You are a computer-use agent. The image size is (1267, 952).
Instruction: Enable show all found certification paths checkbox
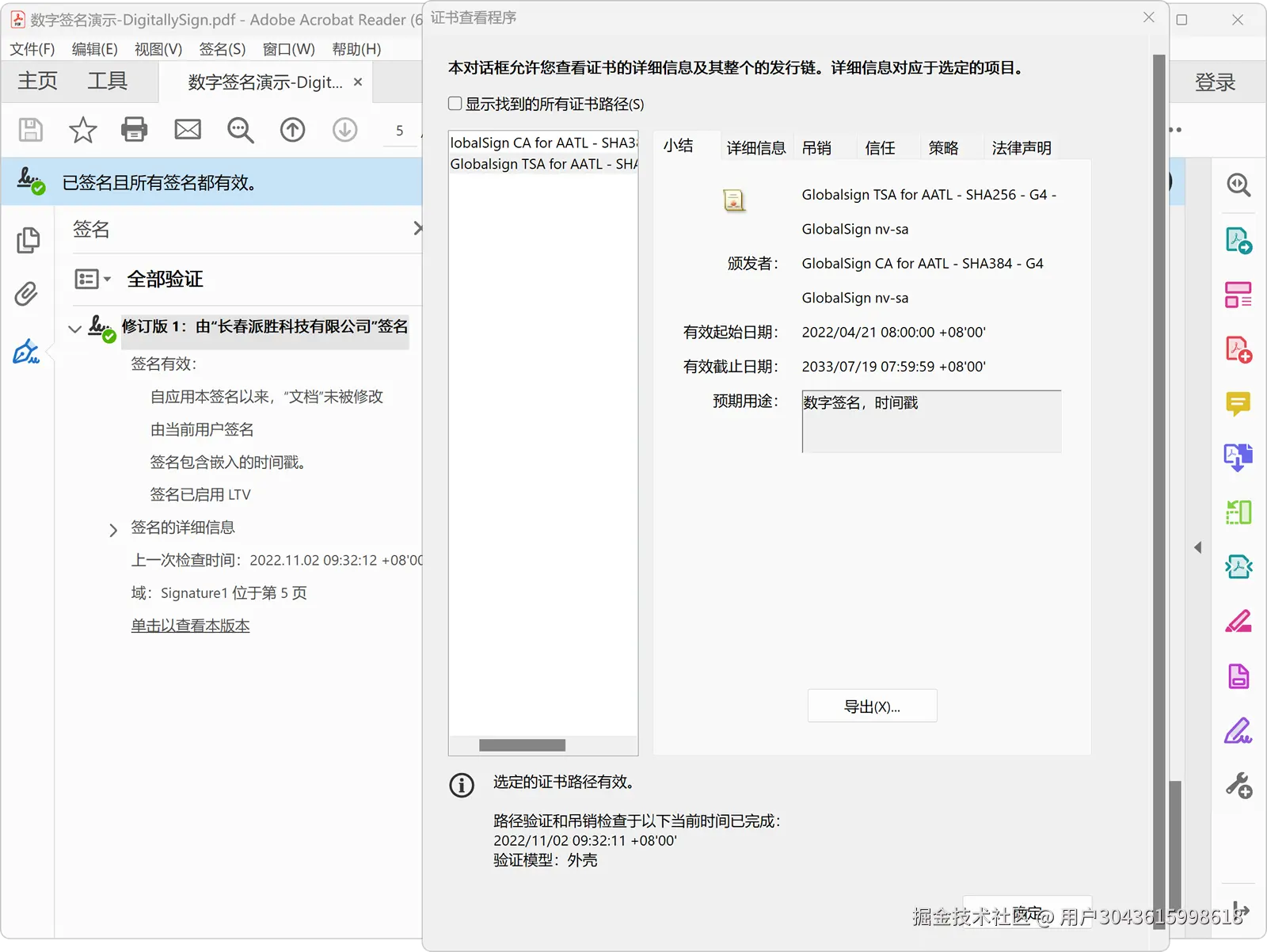455,104
